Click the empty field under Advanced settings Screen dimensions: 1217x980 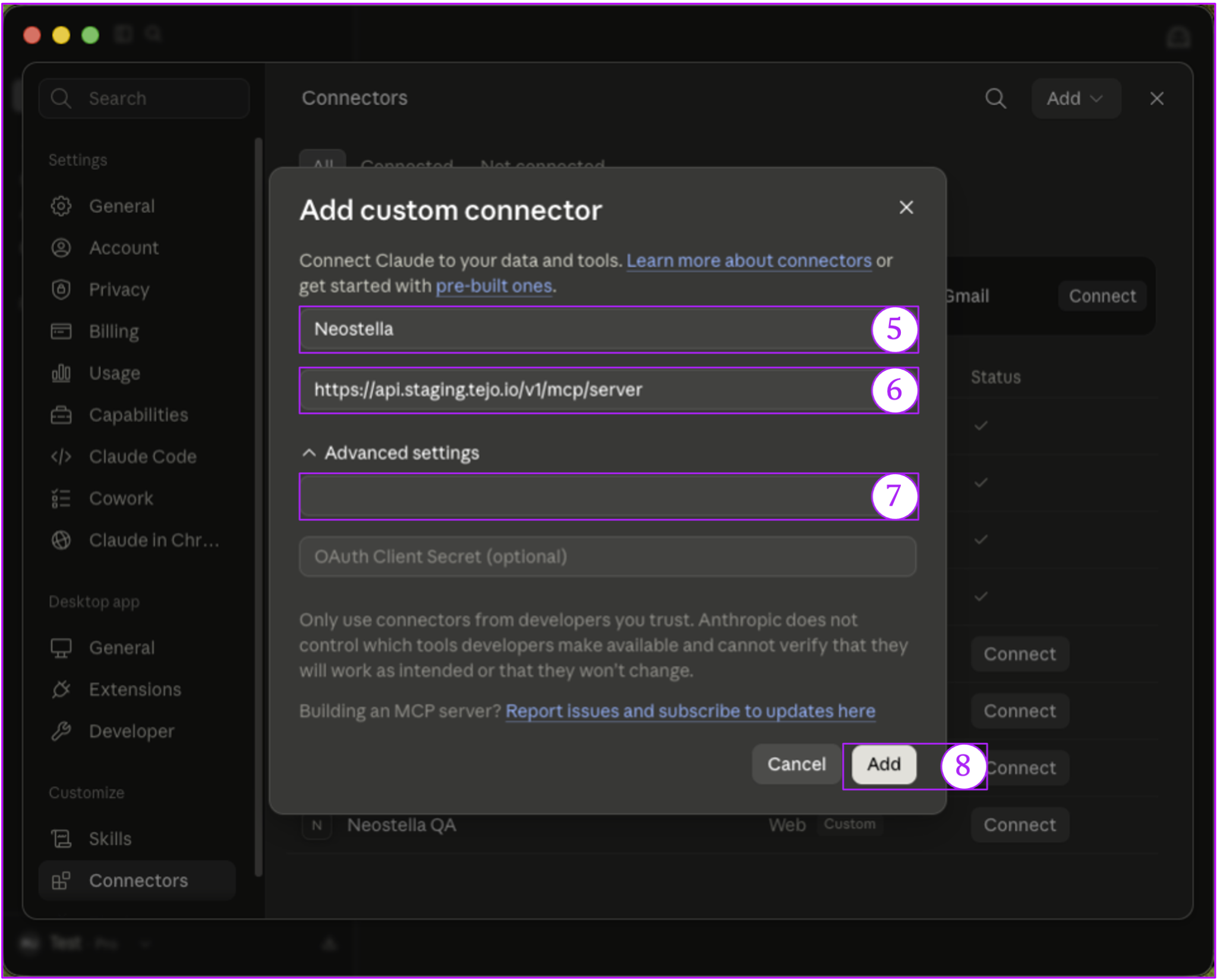pos(607,496)
